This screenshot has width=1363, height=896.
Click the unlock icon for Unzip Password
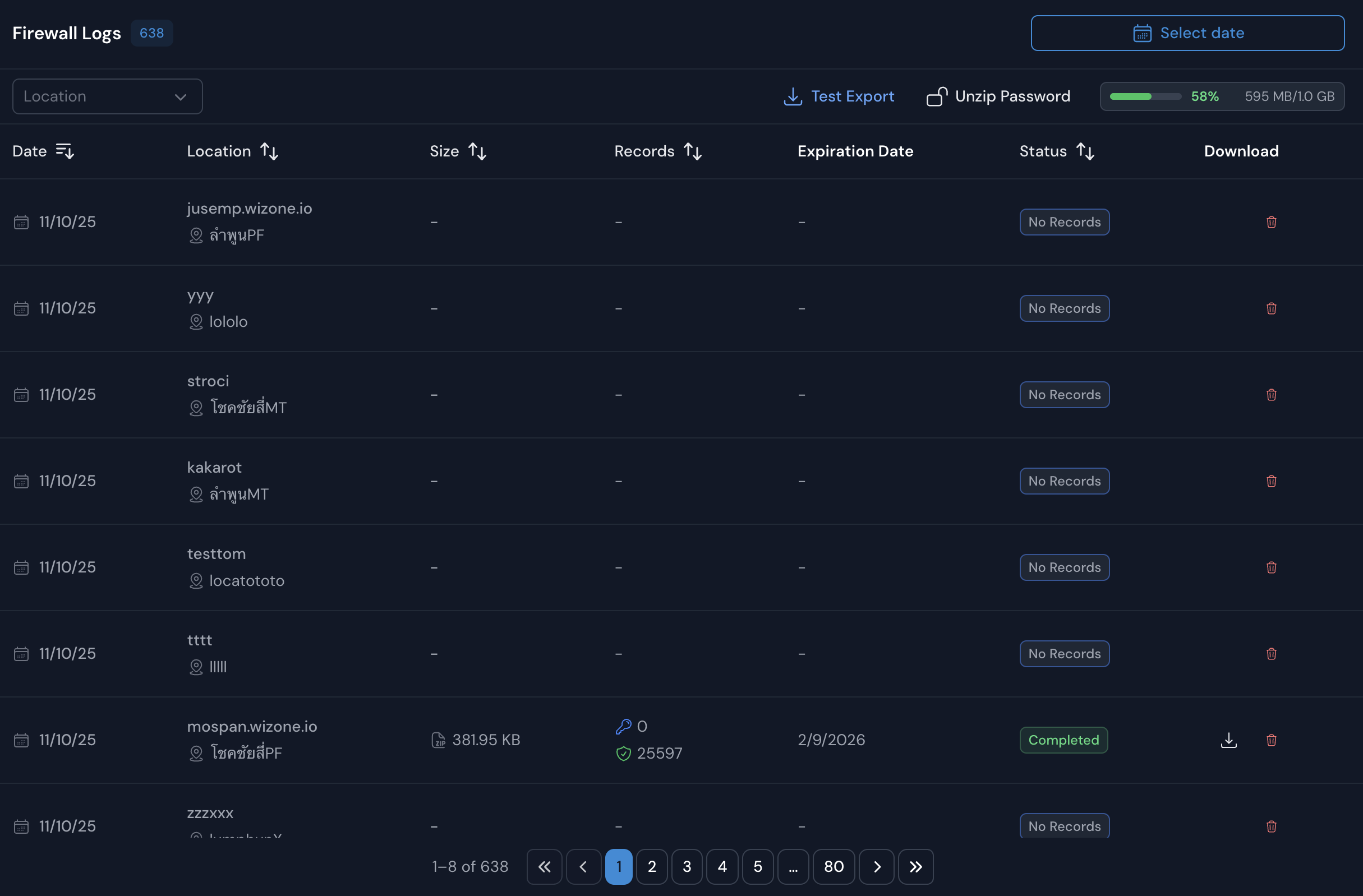click(937, 96)
